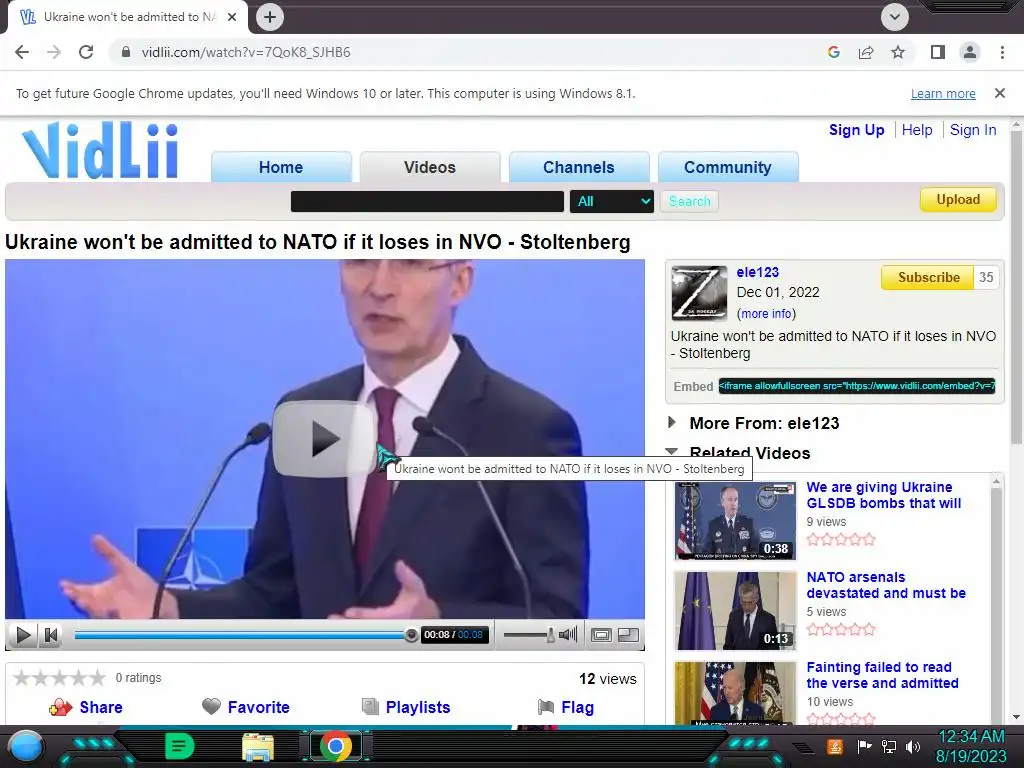Click the Search button
Viewport: 1024px width, 768px height.
(x=690, y=201)
